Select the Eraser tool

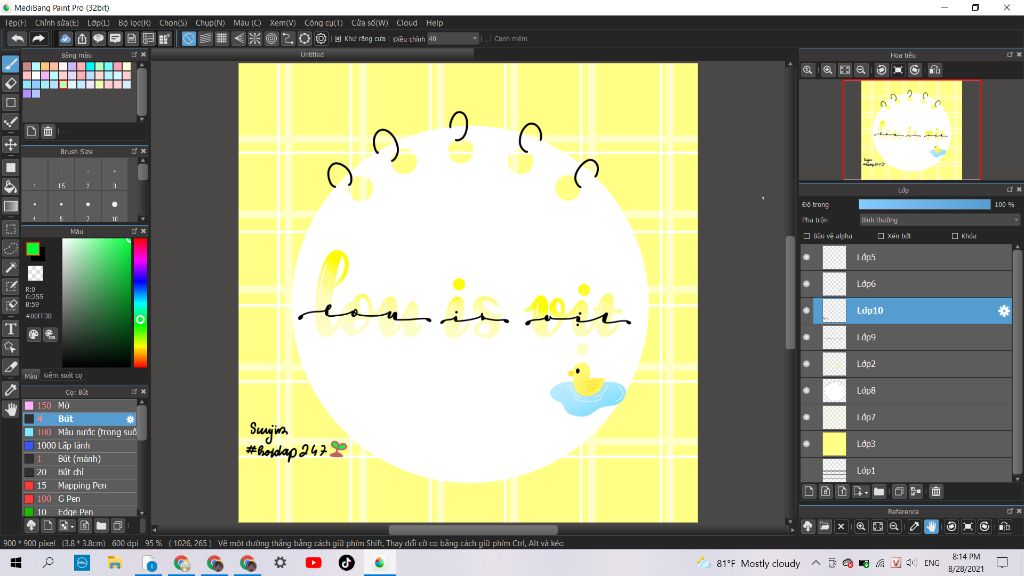(10, 84)
